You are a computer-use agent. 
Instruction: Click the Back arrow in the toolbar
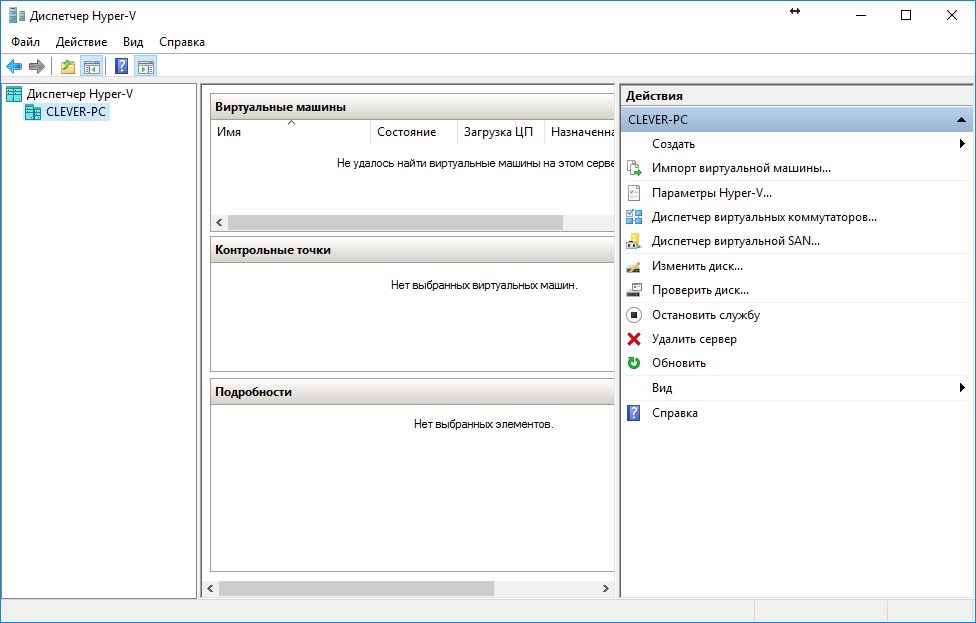[x=14, y=67]
